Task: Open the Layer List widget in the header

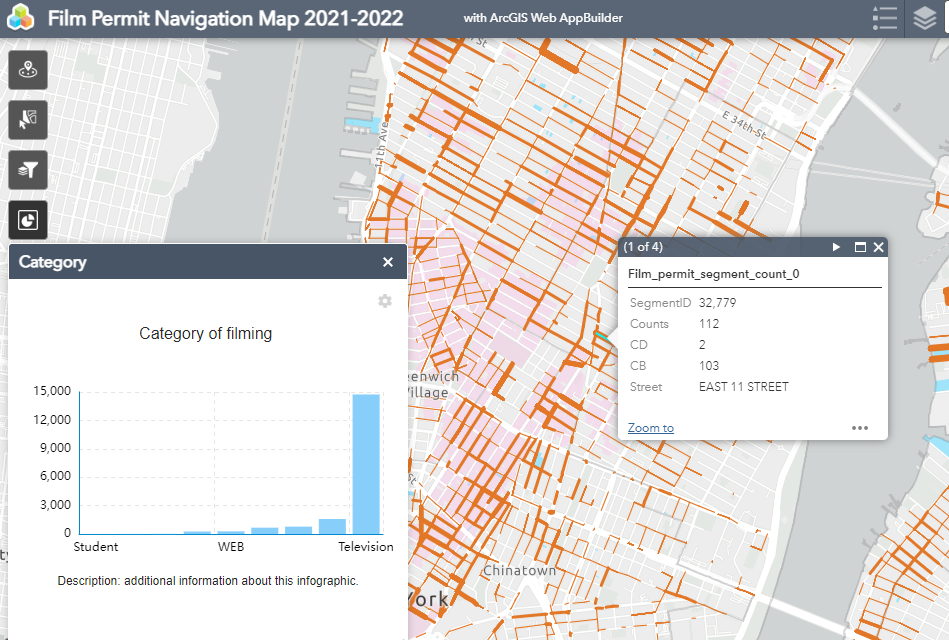Action: coord(924,18)
